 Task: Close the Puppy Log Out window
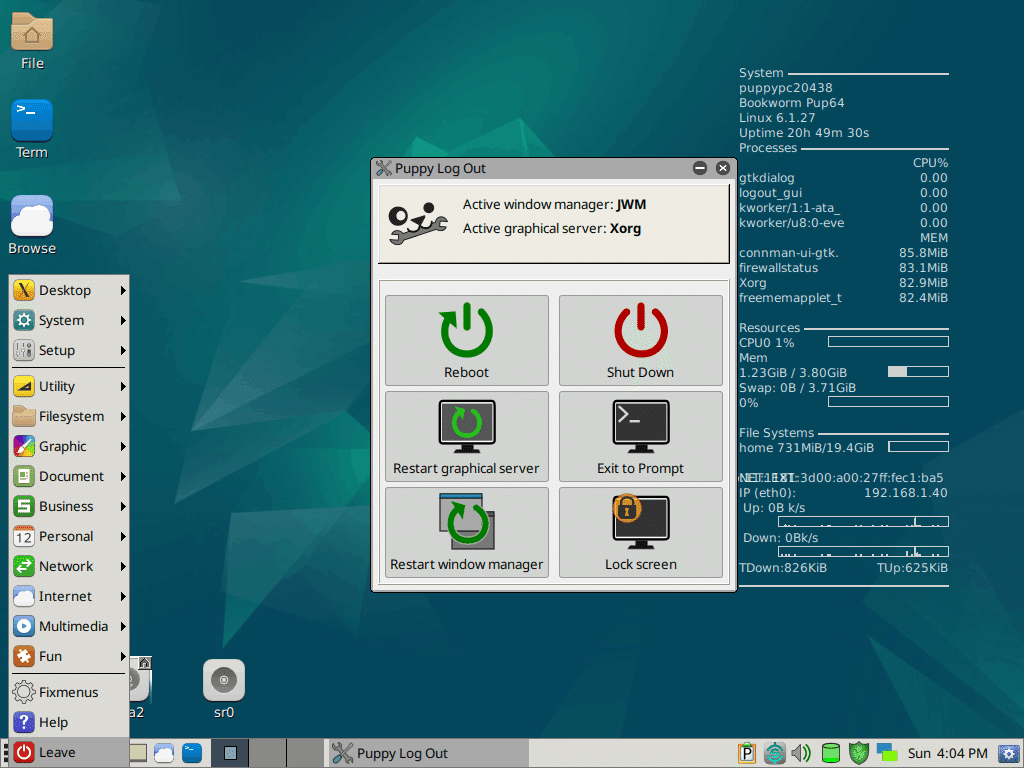tap(723, 168)
